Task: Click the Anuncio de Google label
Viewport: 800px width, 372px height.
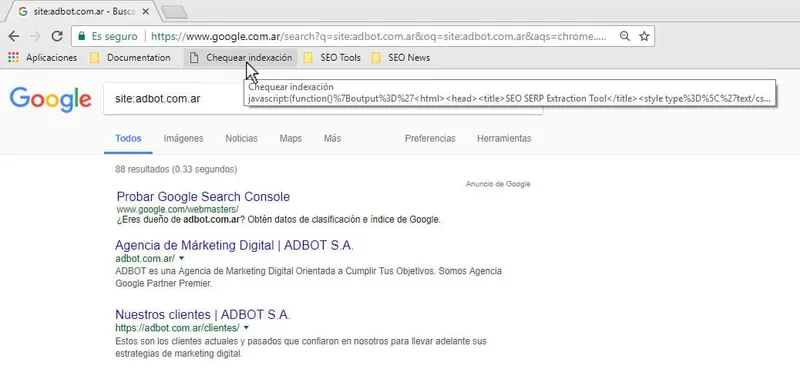Action: 498,184
